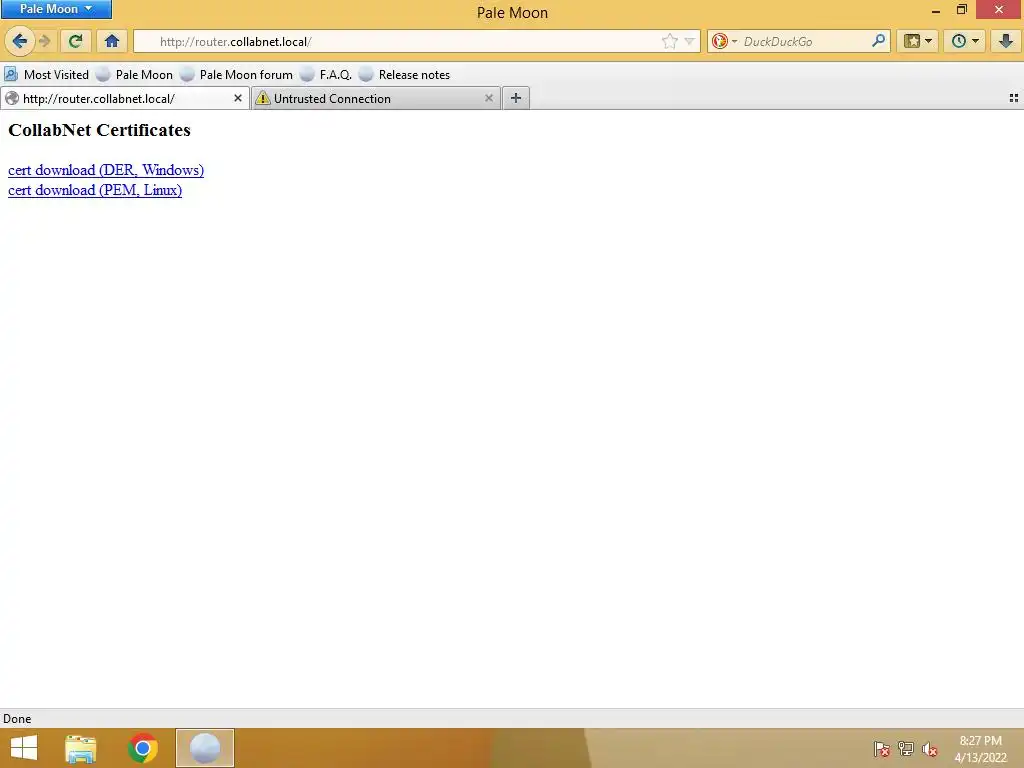Click the CollabNet Certificates heading
This screenshot has height=768, width=1024.
tap(99, 130)
